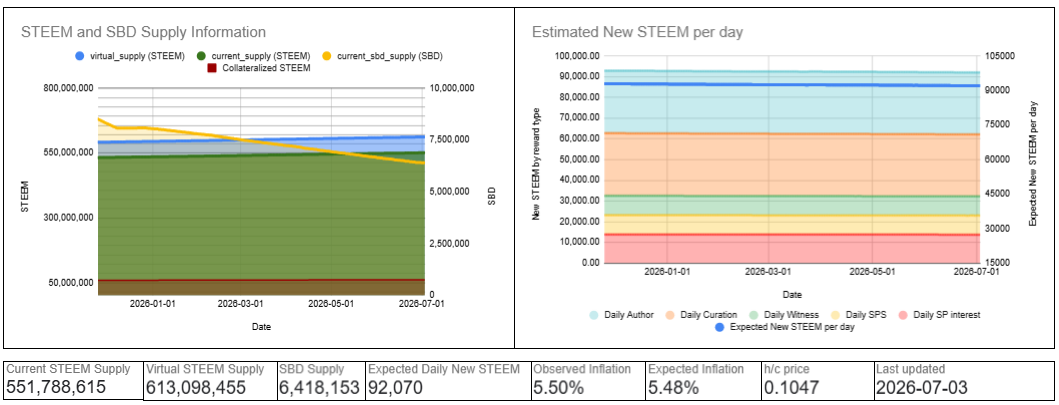Select the 2026-07-03 last updated date

922,387
